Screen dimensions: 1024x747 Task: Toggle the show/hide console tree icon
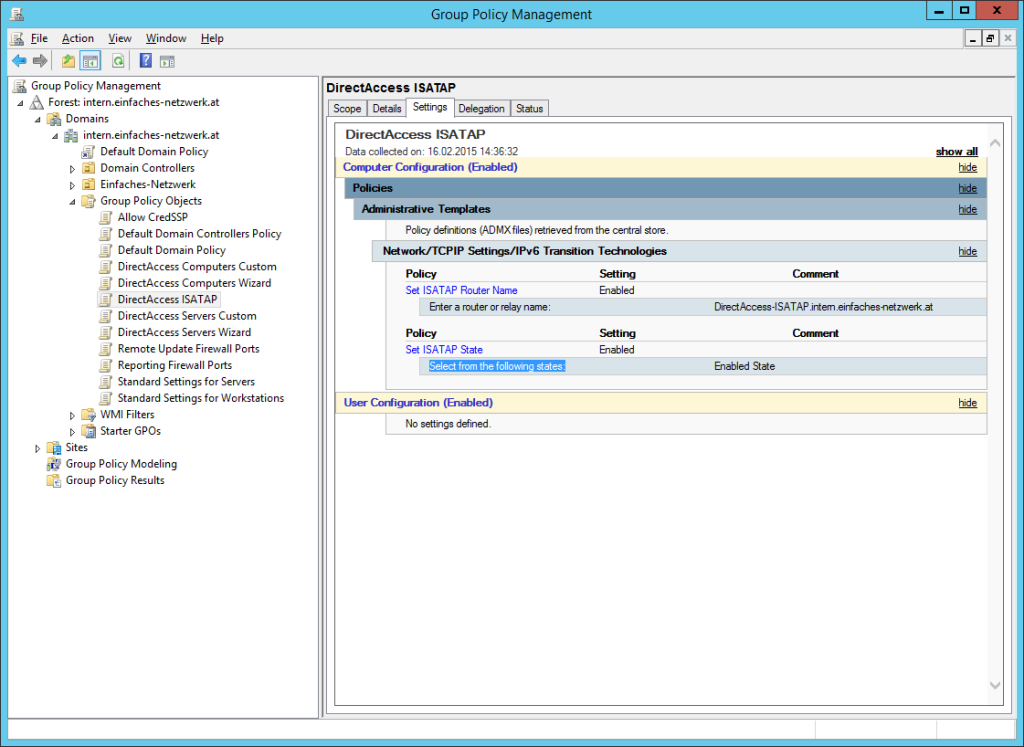coord(90,61)
